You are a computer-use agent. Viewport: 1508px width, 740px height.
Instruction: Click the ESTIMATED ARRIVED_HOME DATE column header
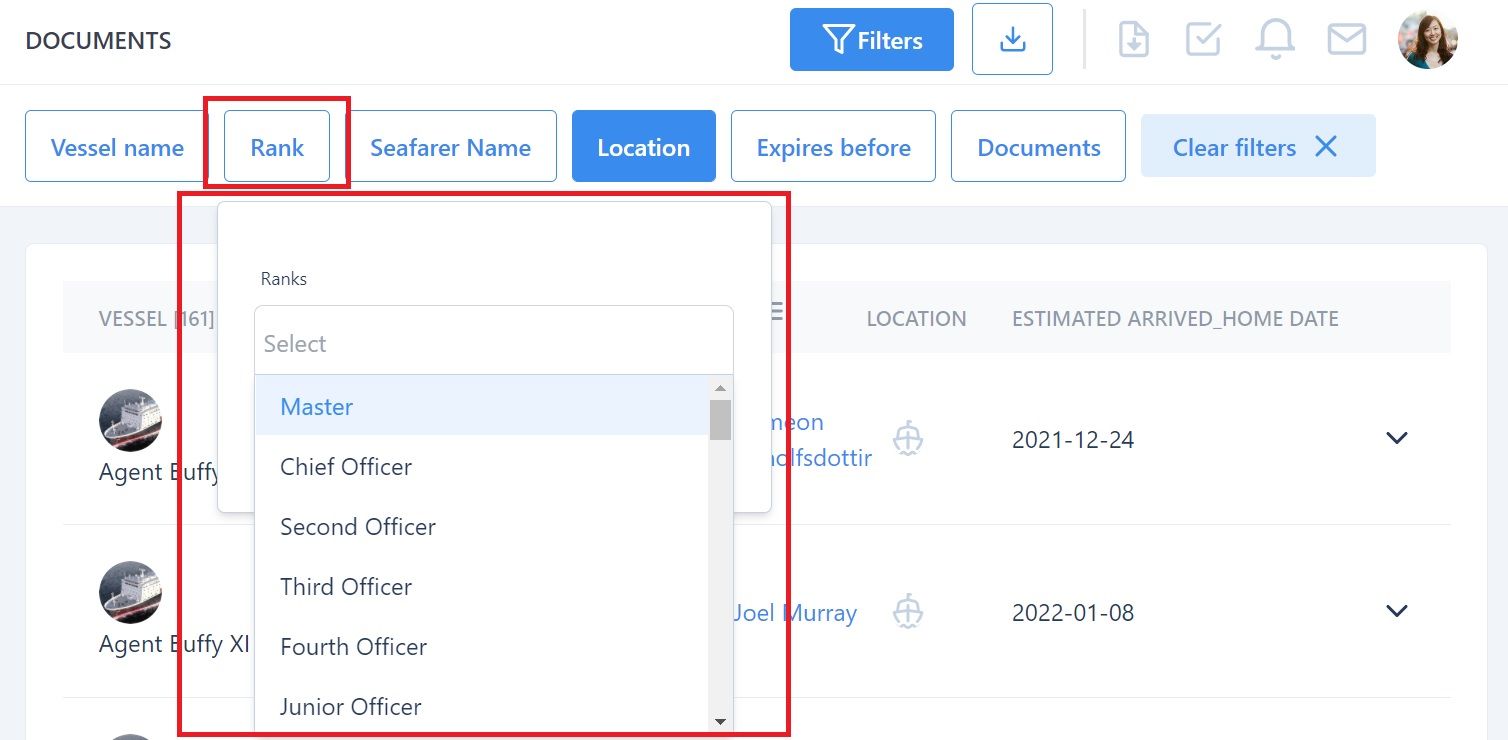point(1175,319)
